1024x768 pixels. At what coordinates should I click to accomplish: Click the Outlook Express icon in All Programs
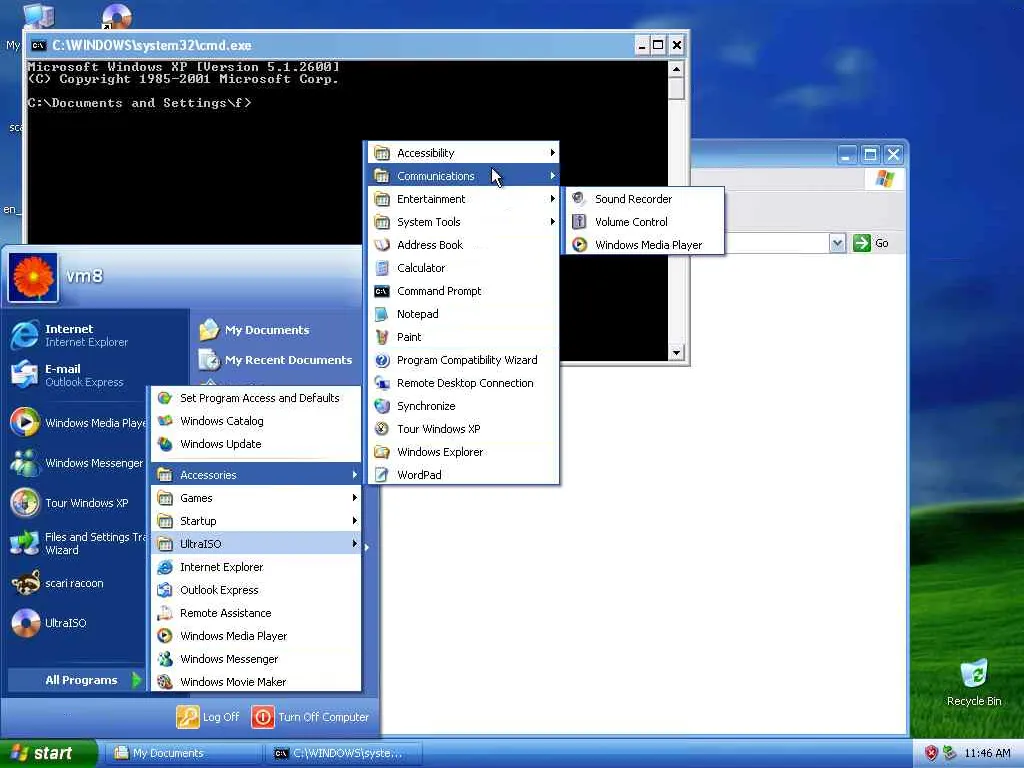tap(165, 590)
